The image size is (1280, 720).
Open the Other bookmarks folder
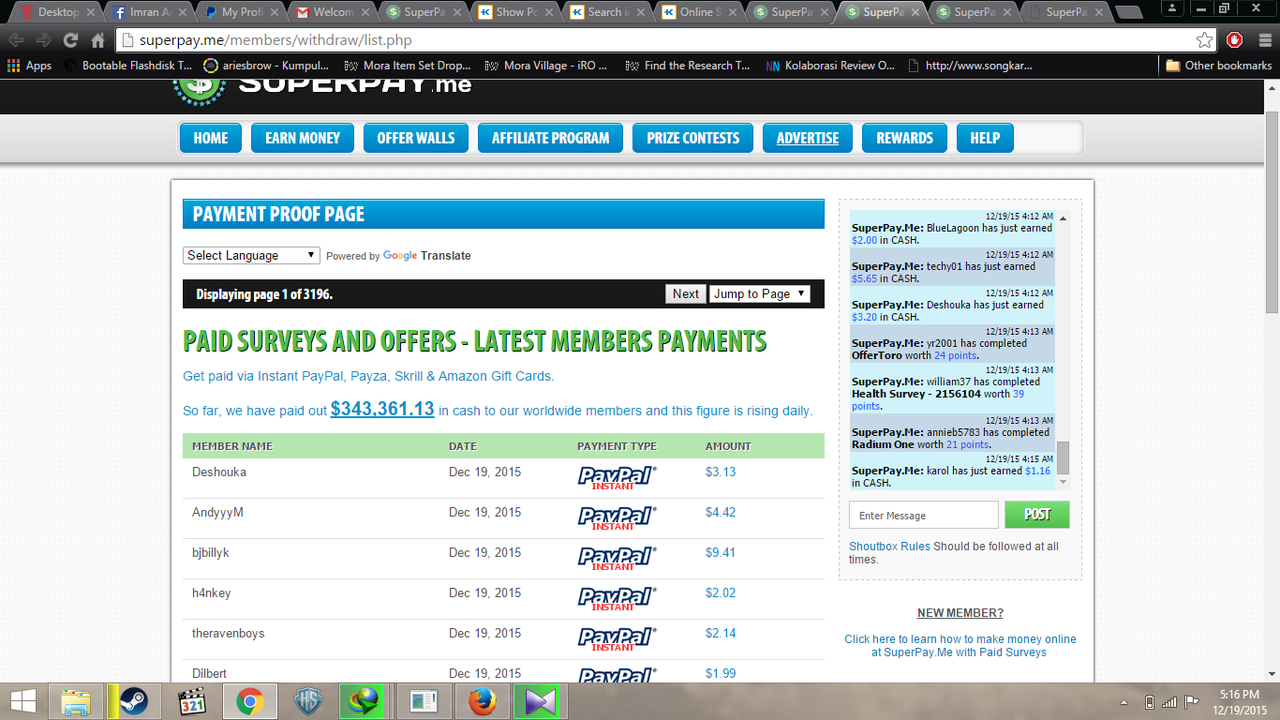[x=1218, y=66]
